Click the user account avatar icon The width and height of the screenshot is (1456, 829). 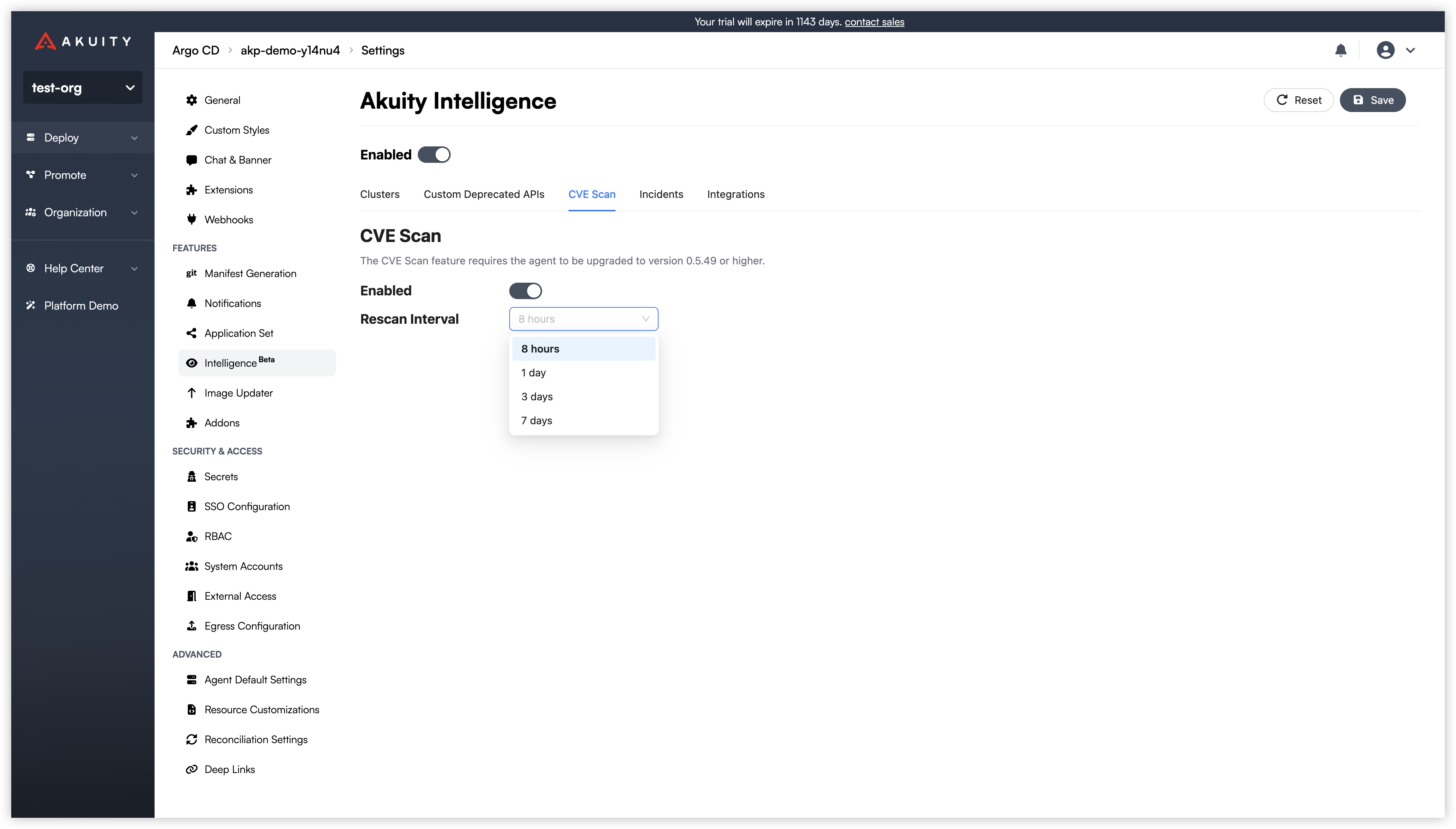1385,50
